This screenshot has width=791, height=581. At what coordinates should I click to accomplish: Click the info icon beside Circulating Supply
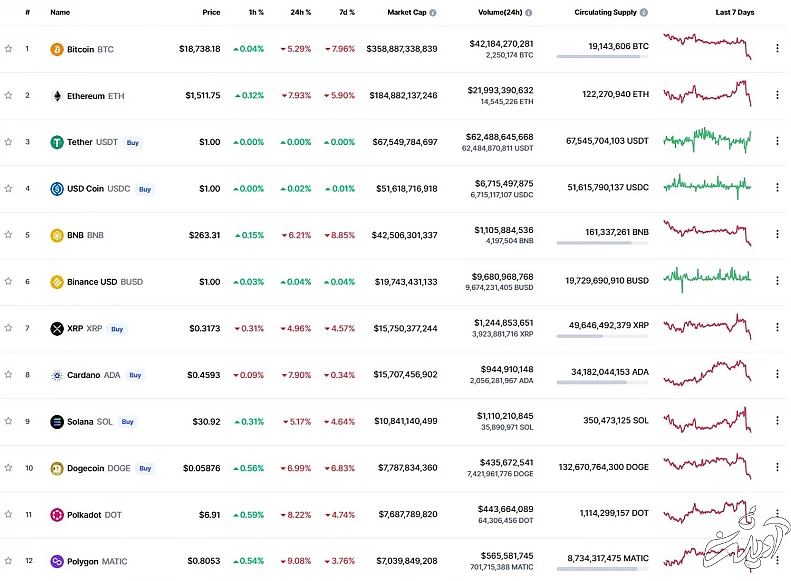644,13
